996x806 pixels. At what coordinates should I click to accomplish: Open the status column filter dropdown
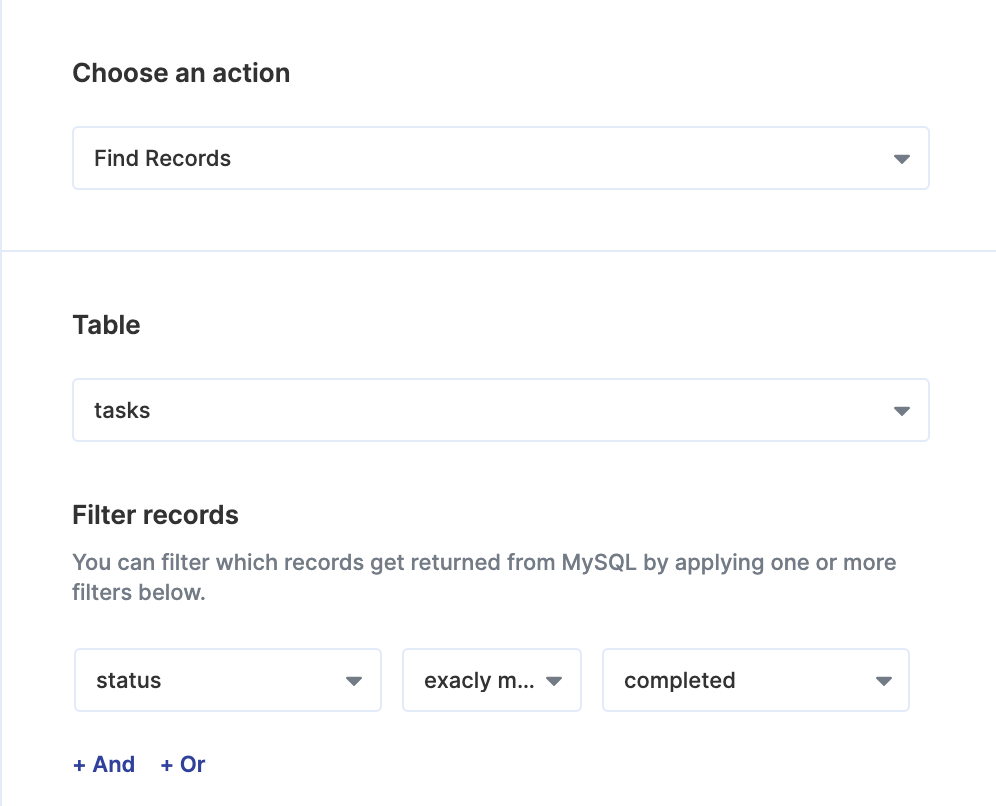[228, 680]
